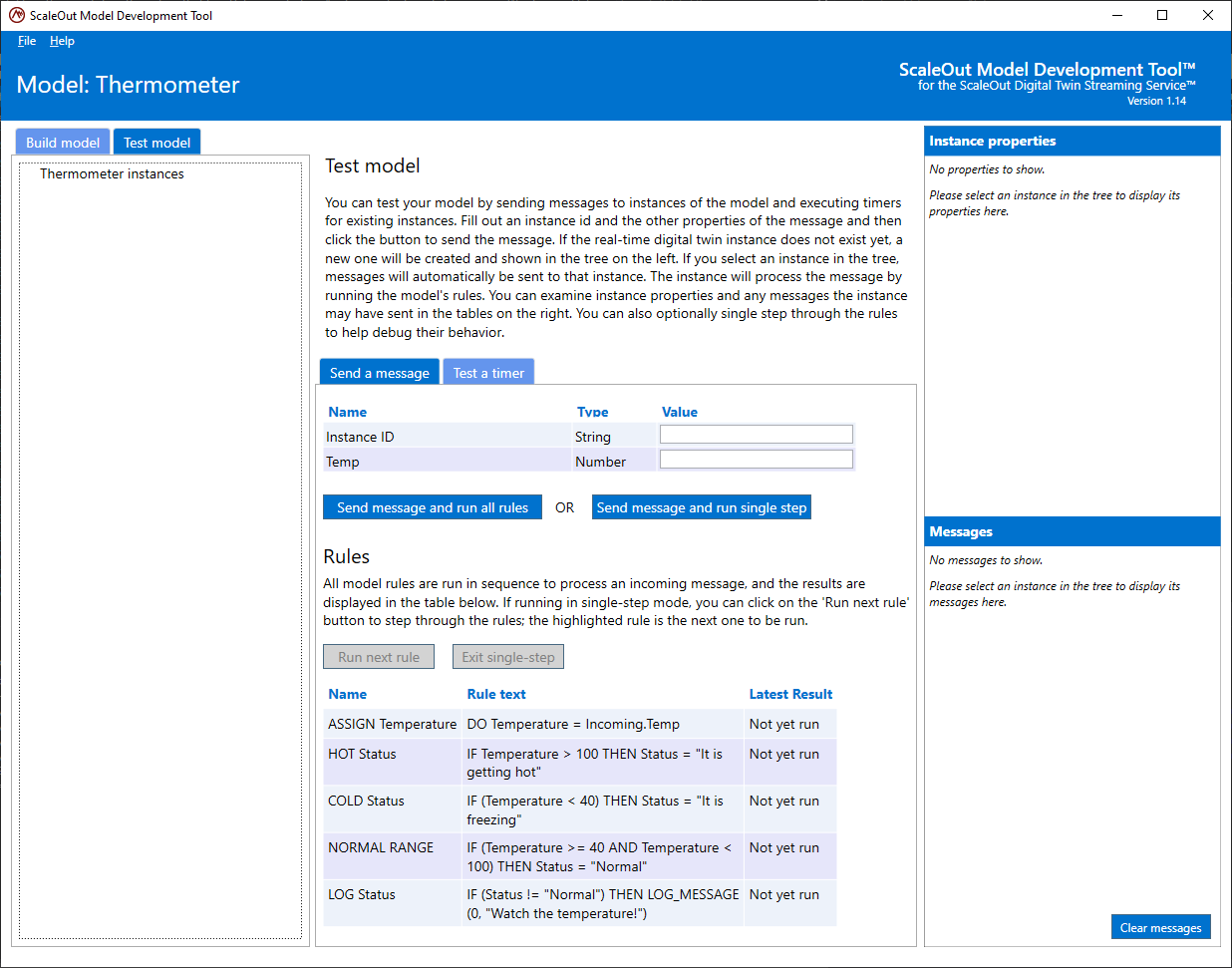Minimize the application window
The image size is (1232, 968).
coord(1116,15)
